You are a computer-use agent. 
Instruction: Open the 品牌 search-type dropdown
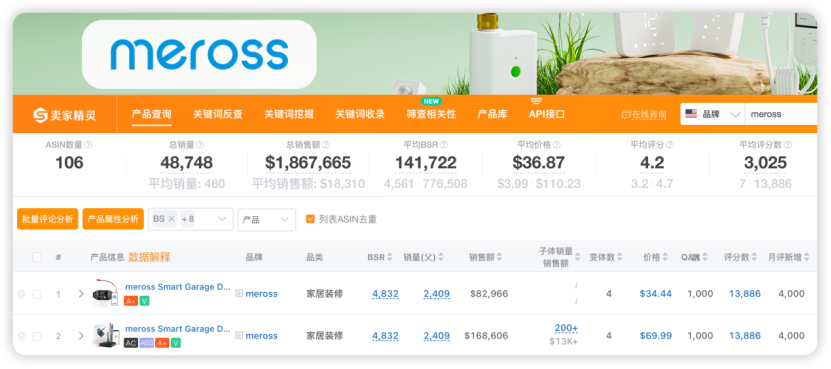coord(713,114)
